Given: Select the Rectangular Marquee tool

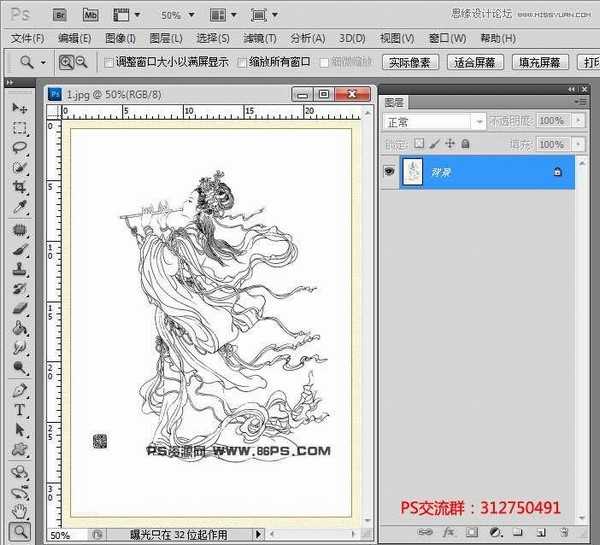Looking at the screenshot, I should coord(20,128).
